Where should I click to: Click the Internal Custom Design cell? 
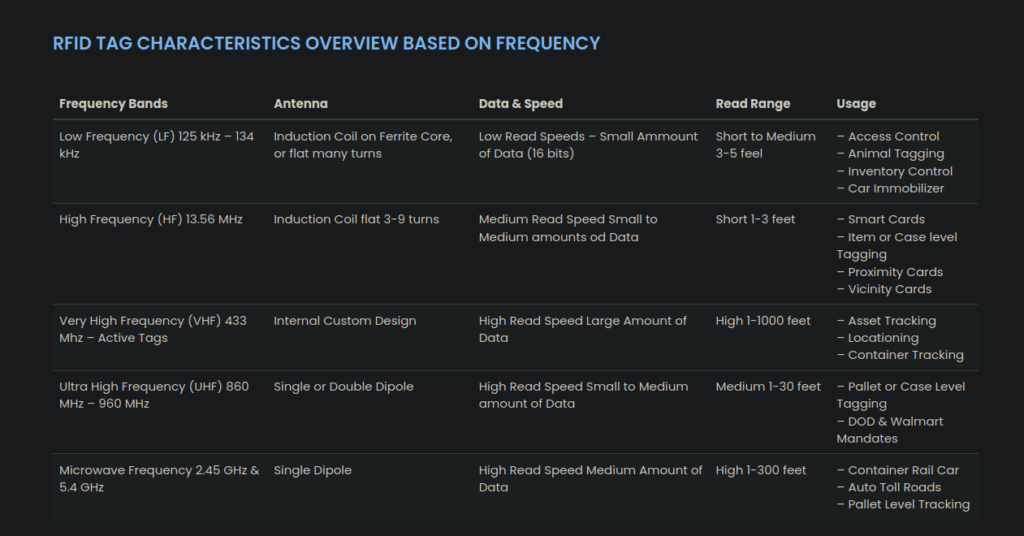coord(345,321)
